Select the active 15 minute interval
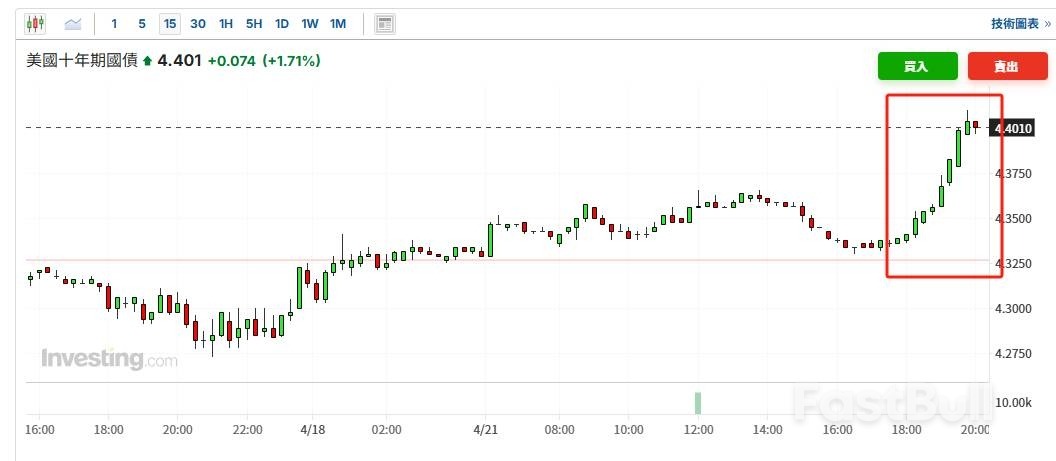Screen dimensions: 1056x461 (x=170, y=23)
